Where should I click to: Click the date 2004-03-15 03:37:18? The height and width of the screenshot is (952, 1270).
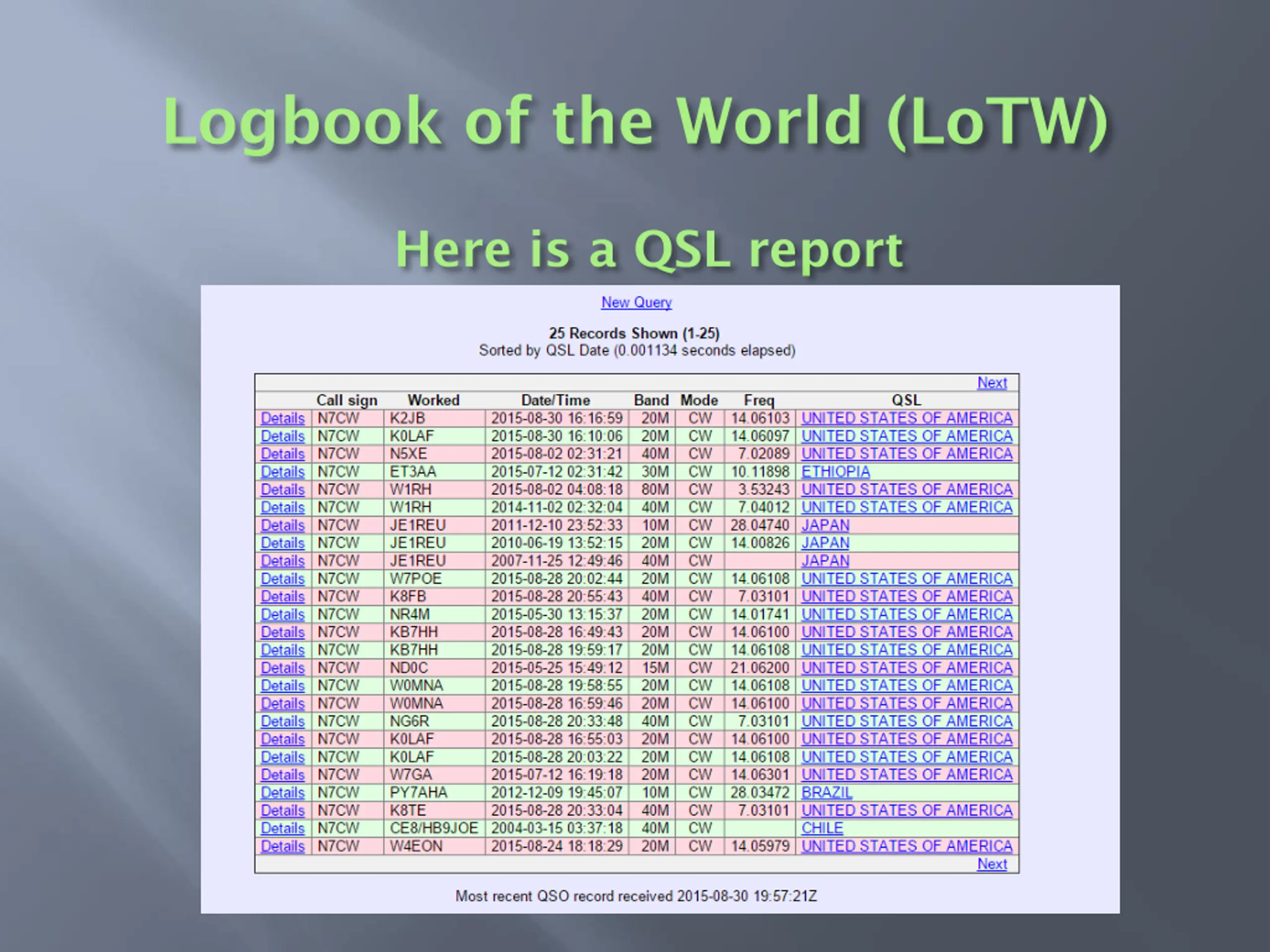click(x=557, y=828)
